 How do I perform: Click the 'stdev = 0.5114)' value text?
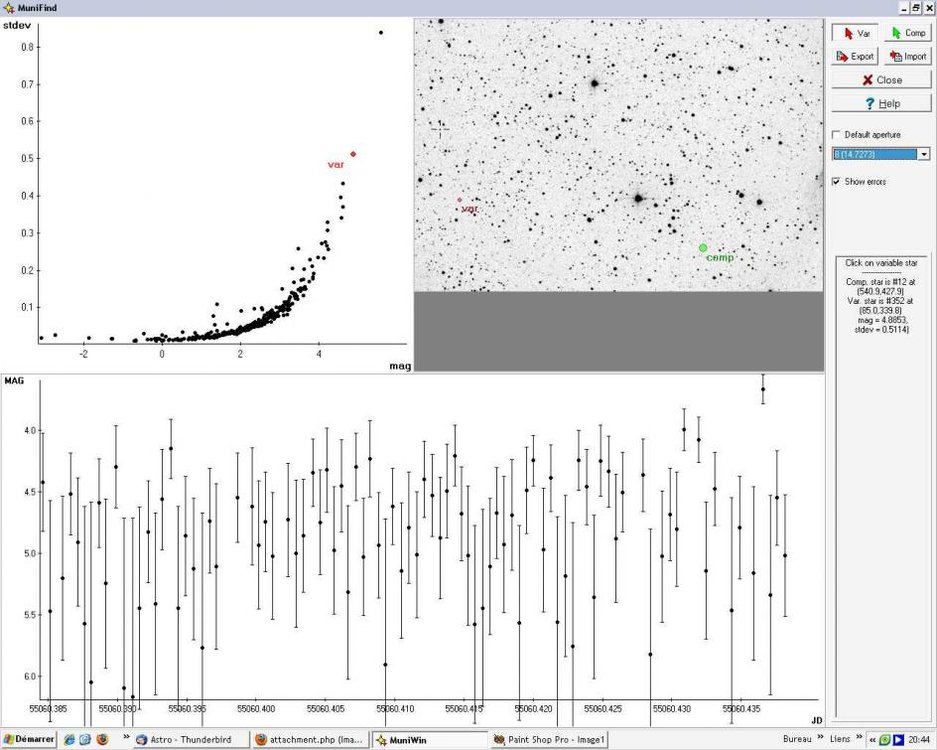(881, 330)
